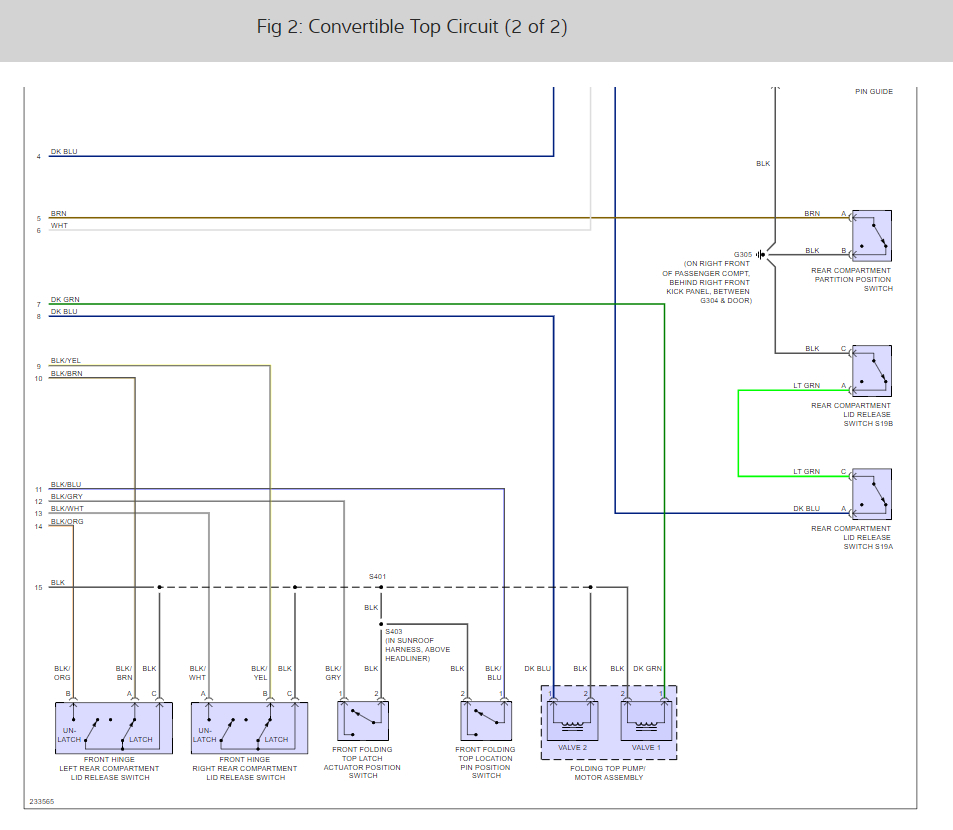This screenshot has height=830, width=953.
Task: Click the Folding Top Pump/Motor Assembly label
Action: (x=608, y=773)
